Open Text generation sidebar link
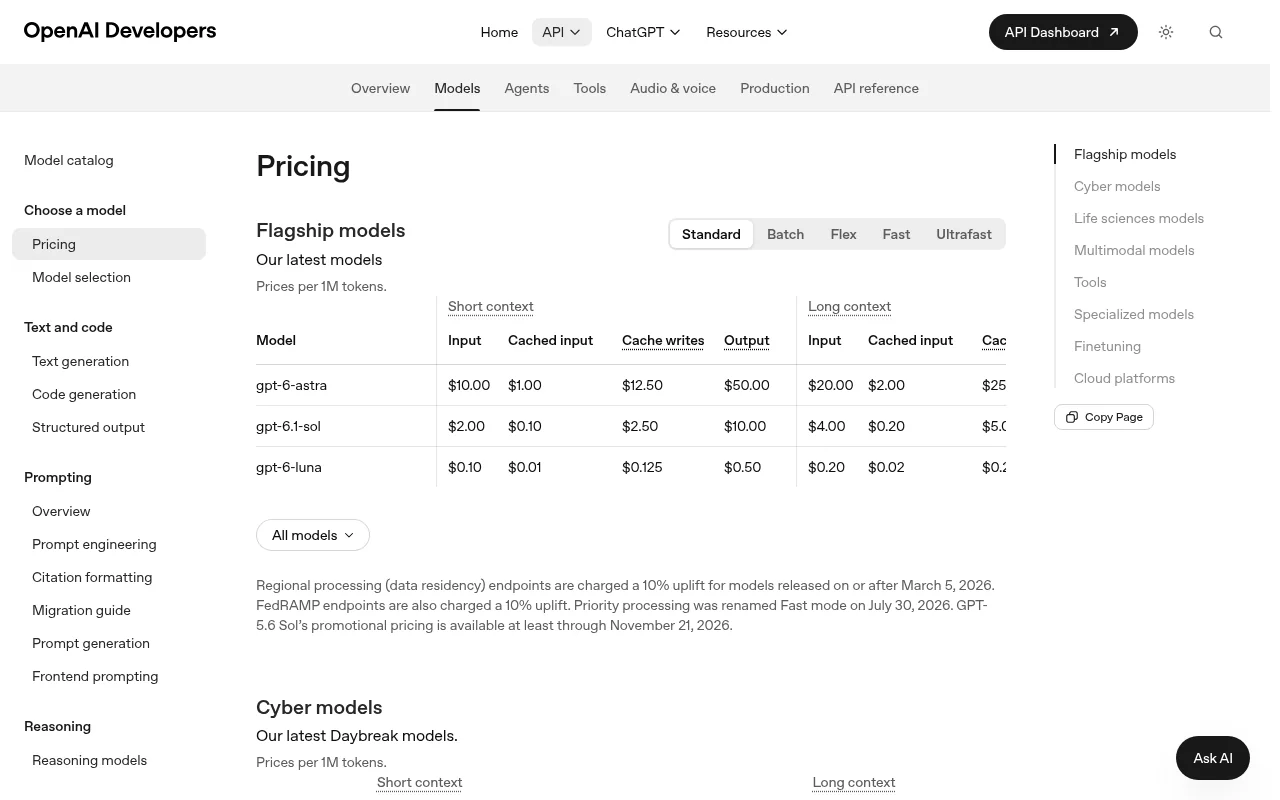 [109, 361]
